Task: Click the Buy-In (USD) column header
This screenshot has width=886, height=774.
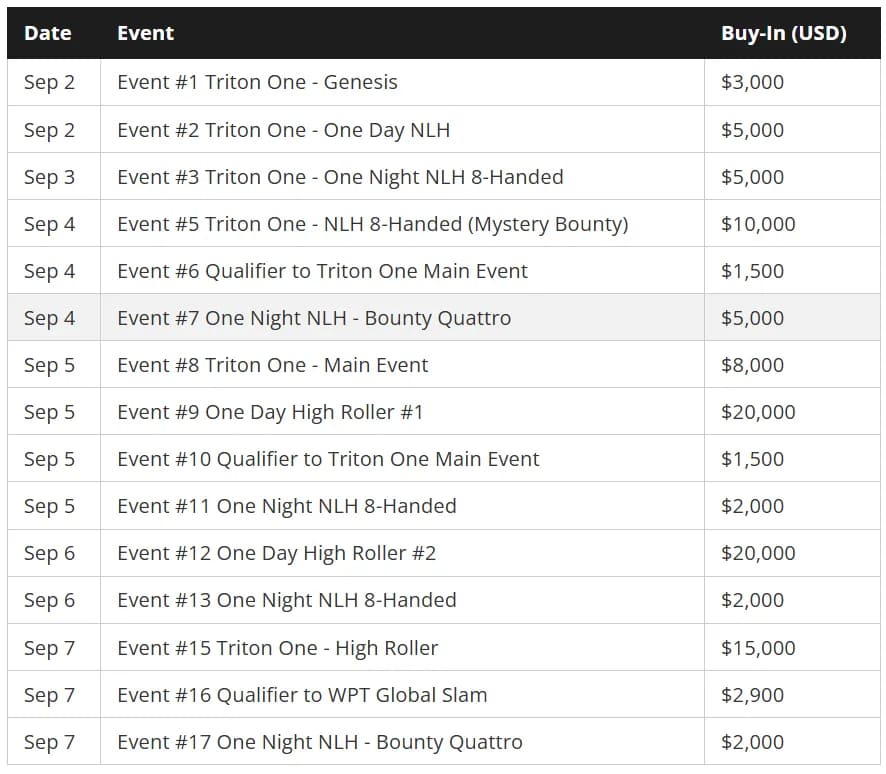Action: (784, 33)
